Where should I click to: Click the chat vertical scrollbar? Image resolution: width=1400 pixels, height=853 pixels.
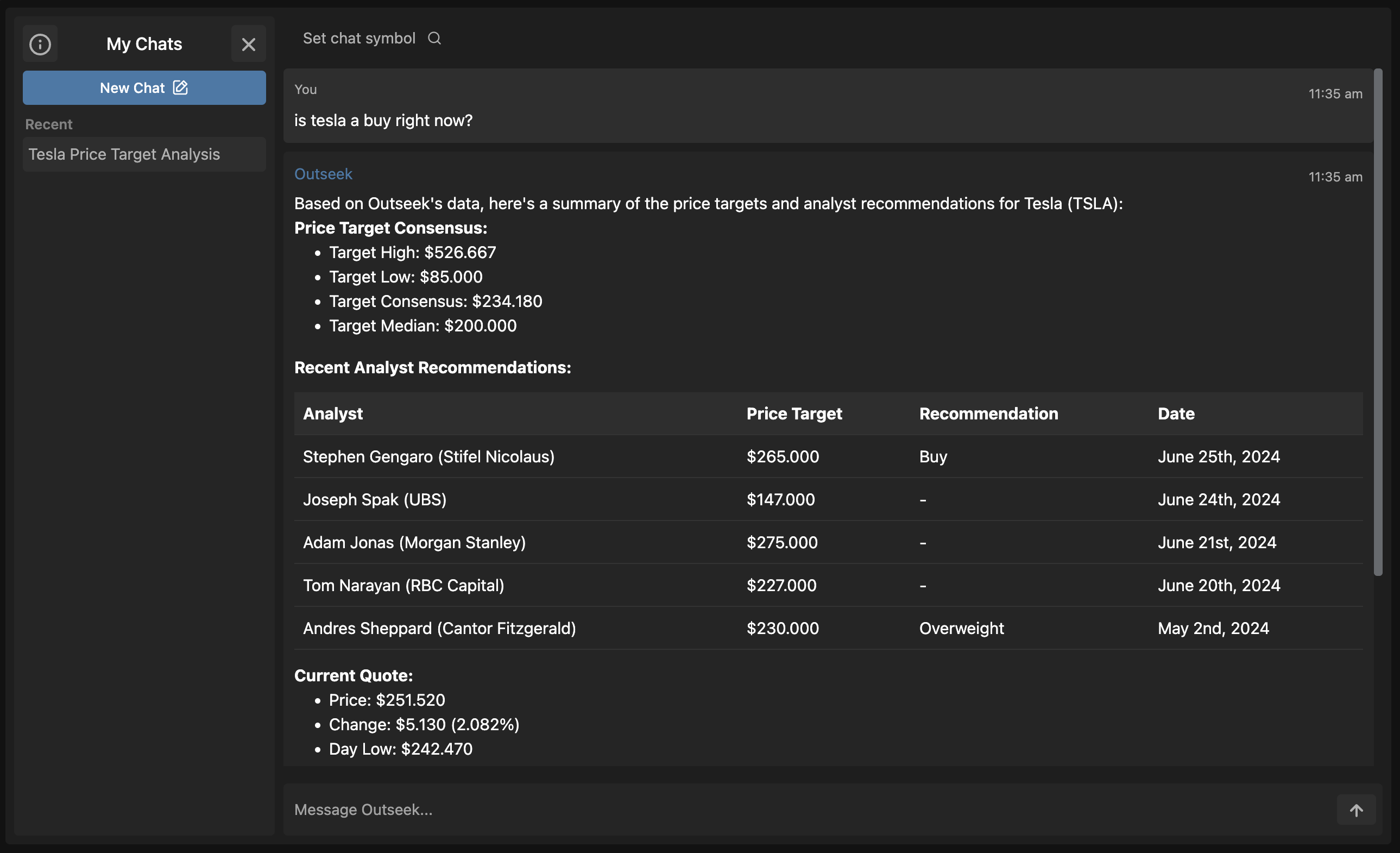1378,321
